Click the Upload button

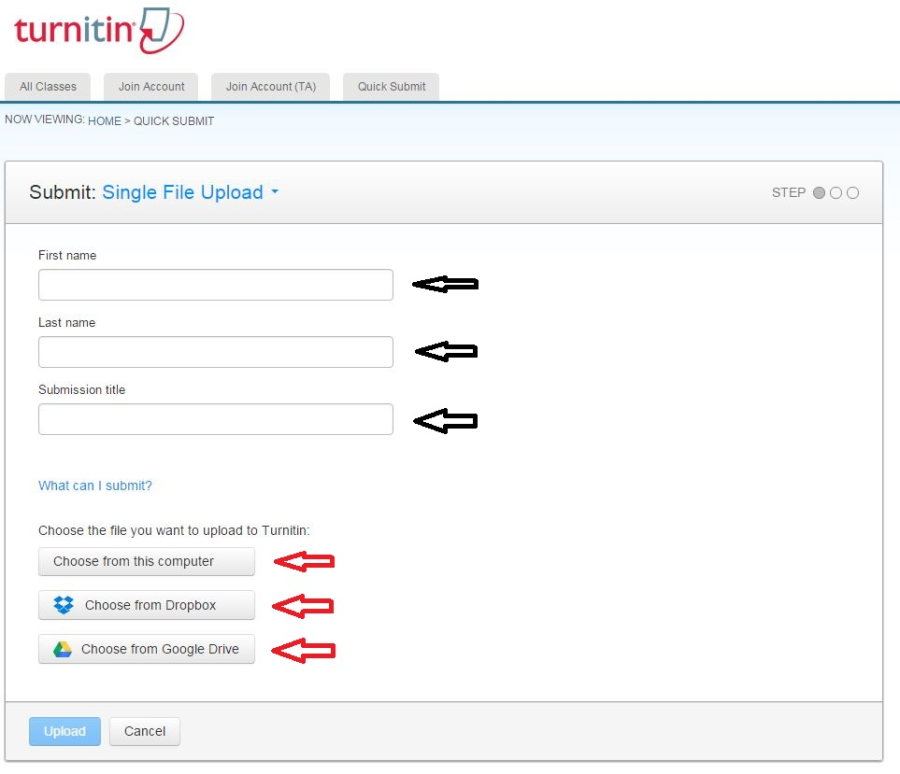click(x=65, y=732)
